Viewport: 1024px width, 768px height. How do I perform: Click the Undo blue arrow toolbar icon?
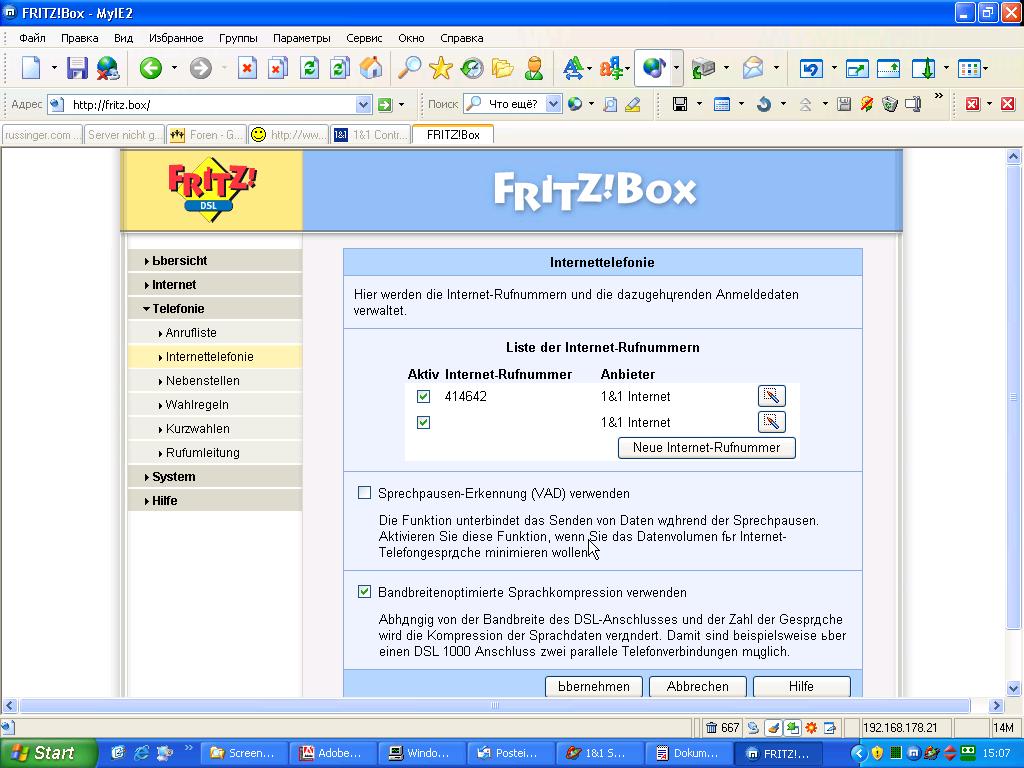click(811, 68)
